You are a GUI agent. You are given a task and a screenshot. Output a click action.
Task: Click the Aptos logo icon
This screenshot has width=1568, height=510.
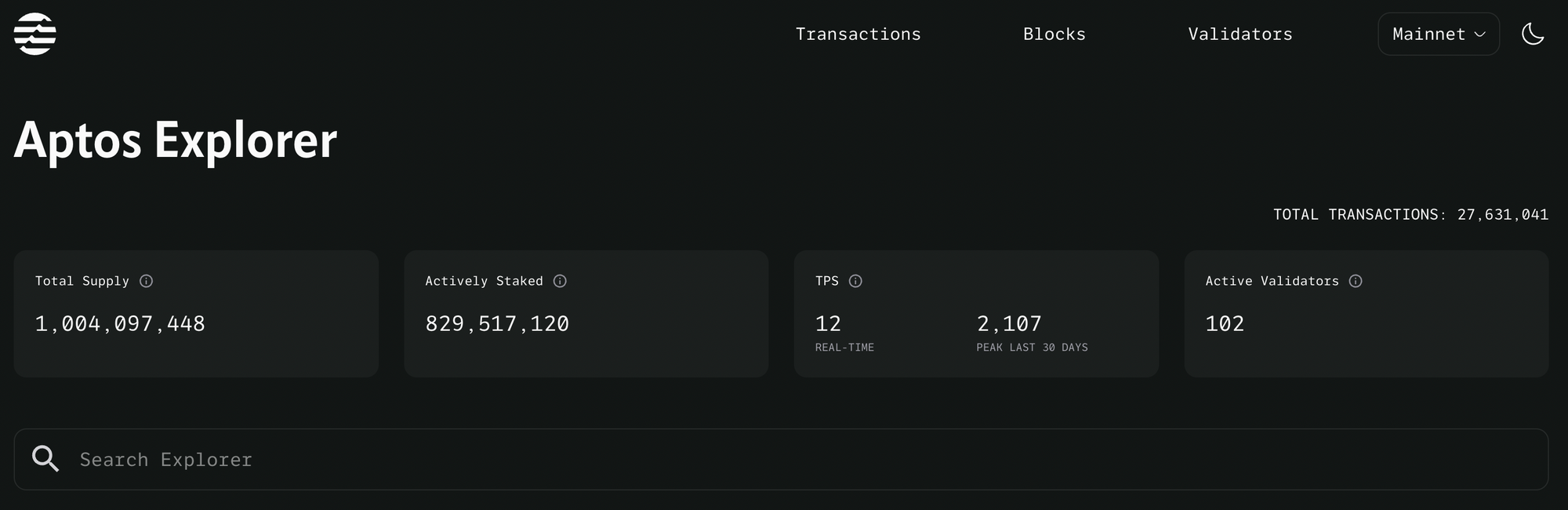(x=35, y=35)
